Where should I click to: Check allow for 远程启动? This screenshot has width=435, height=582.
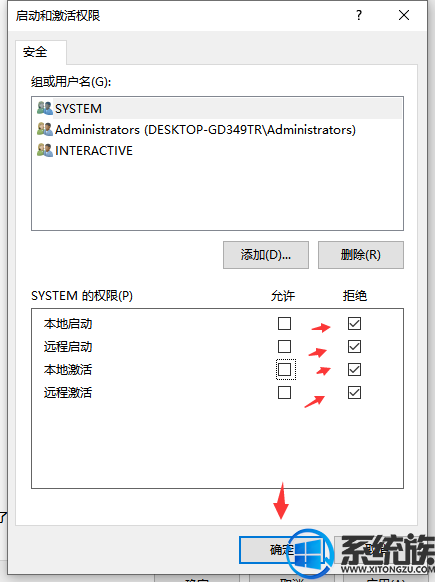pyautogui.click(x=284, y=347)
